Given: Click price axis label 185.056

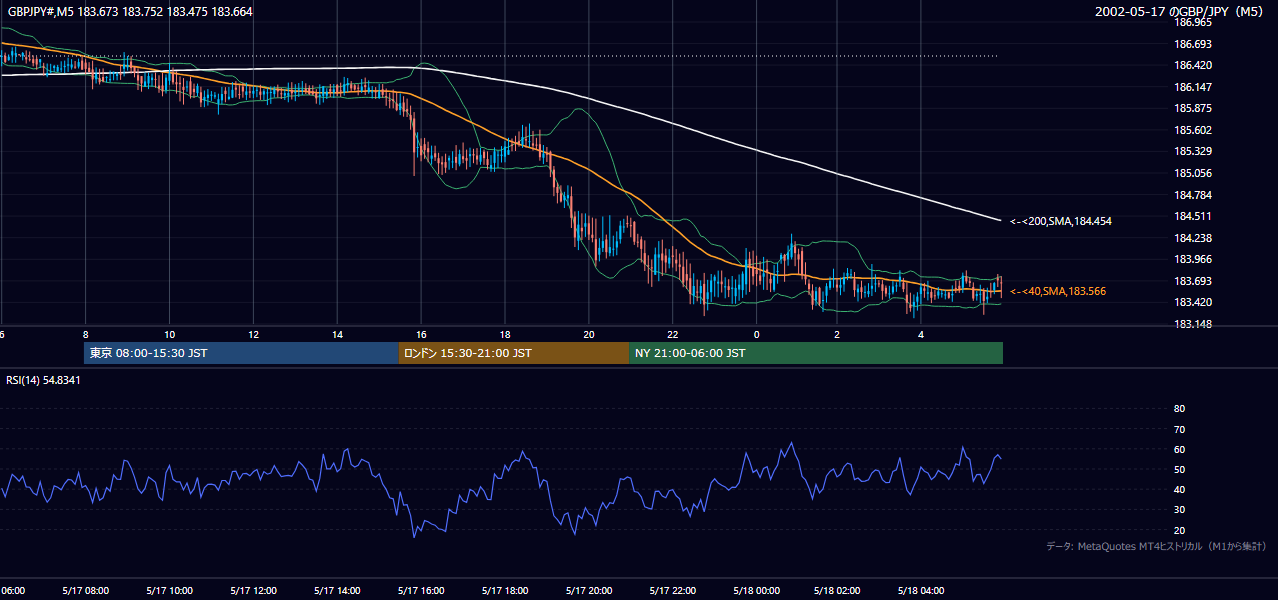Looking at the screenshot, I should (1192, 173).
